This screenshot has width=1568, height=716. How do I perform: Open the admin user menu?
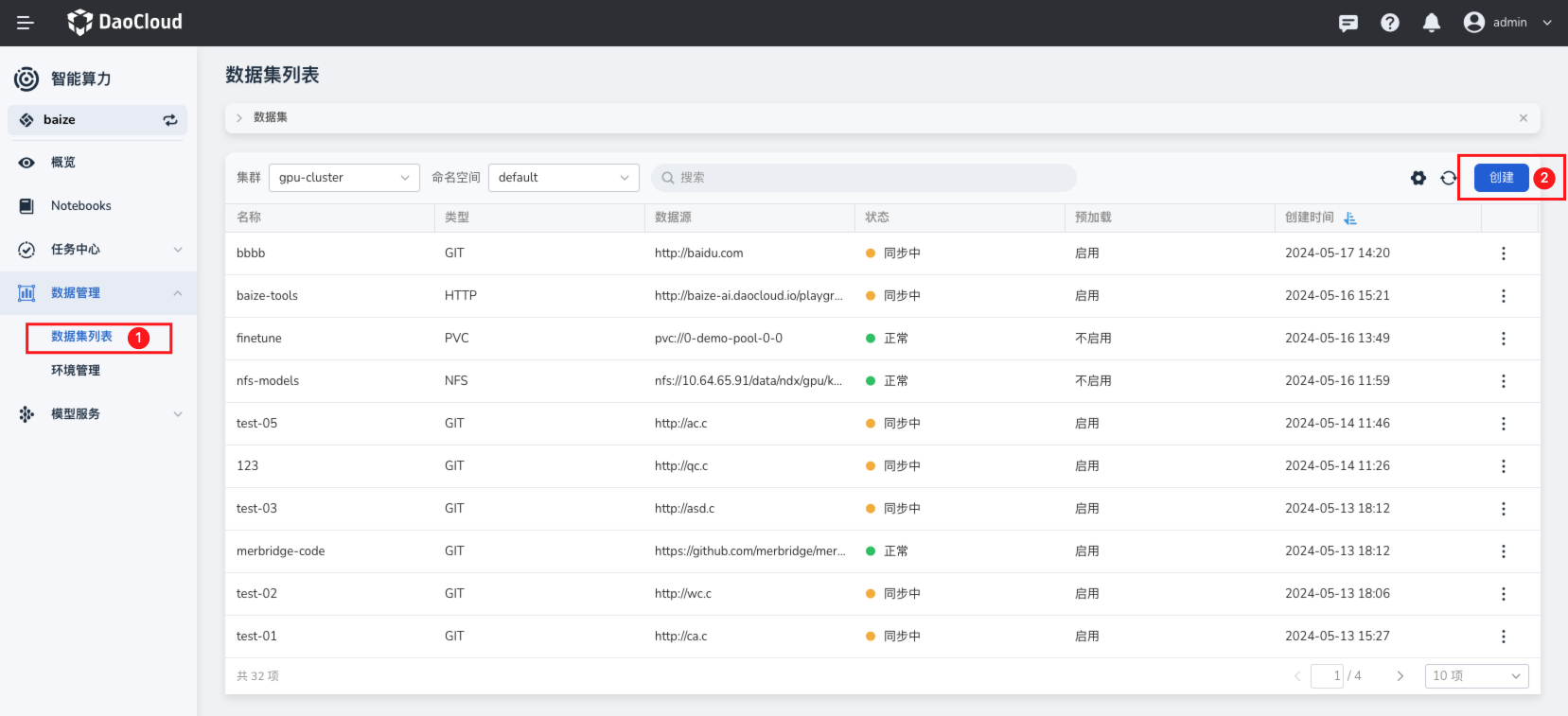[1507, 23]
